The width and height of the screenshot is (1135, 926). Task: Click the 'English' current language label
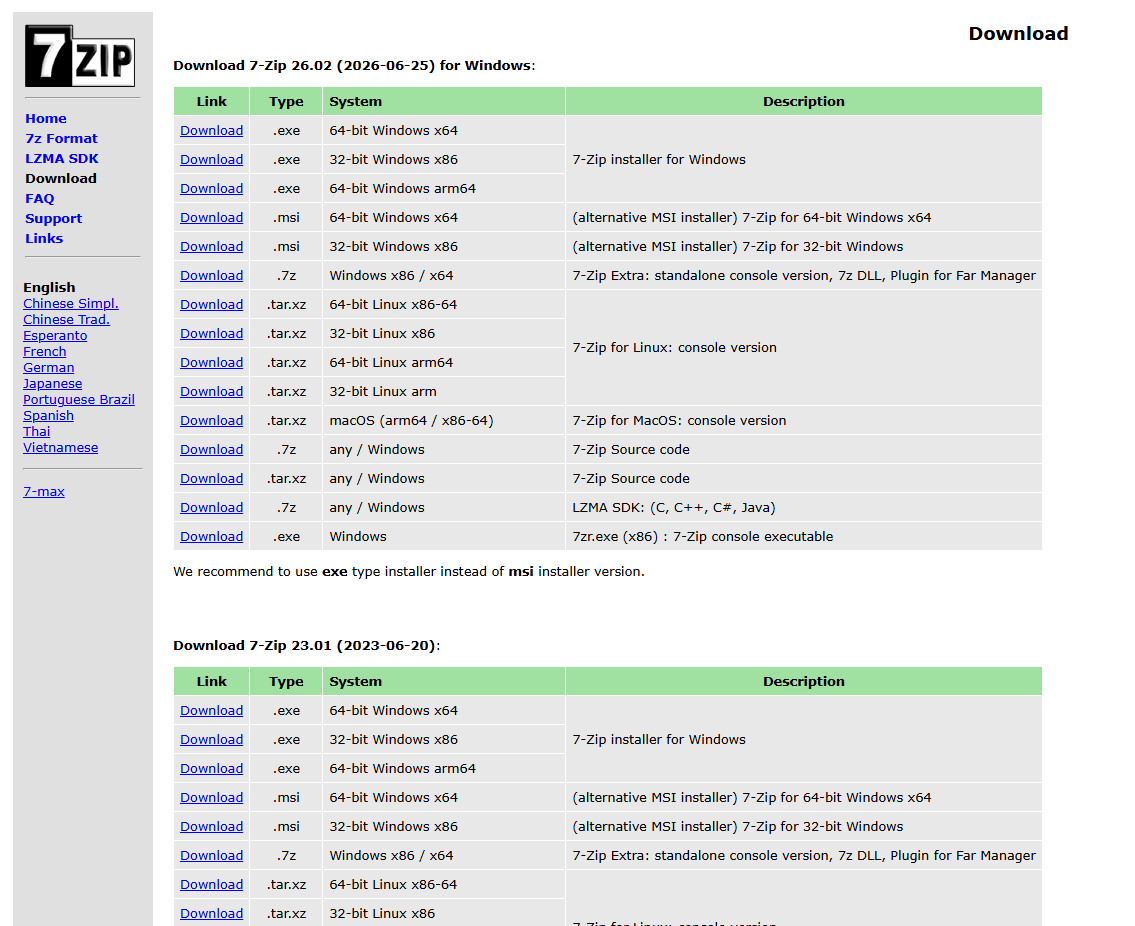pyautogui.click(x=49, y=287)
